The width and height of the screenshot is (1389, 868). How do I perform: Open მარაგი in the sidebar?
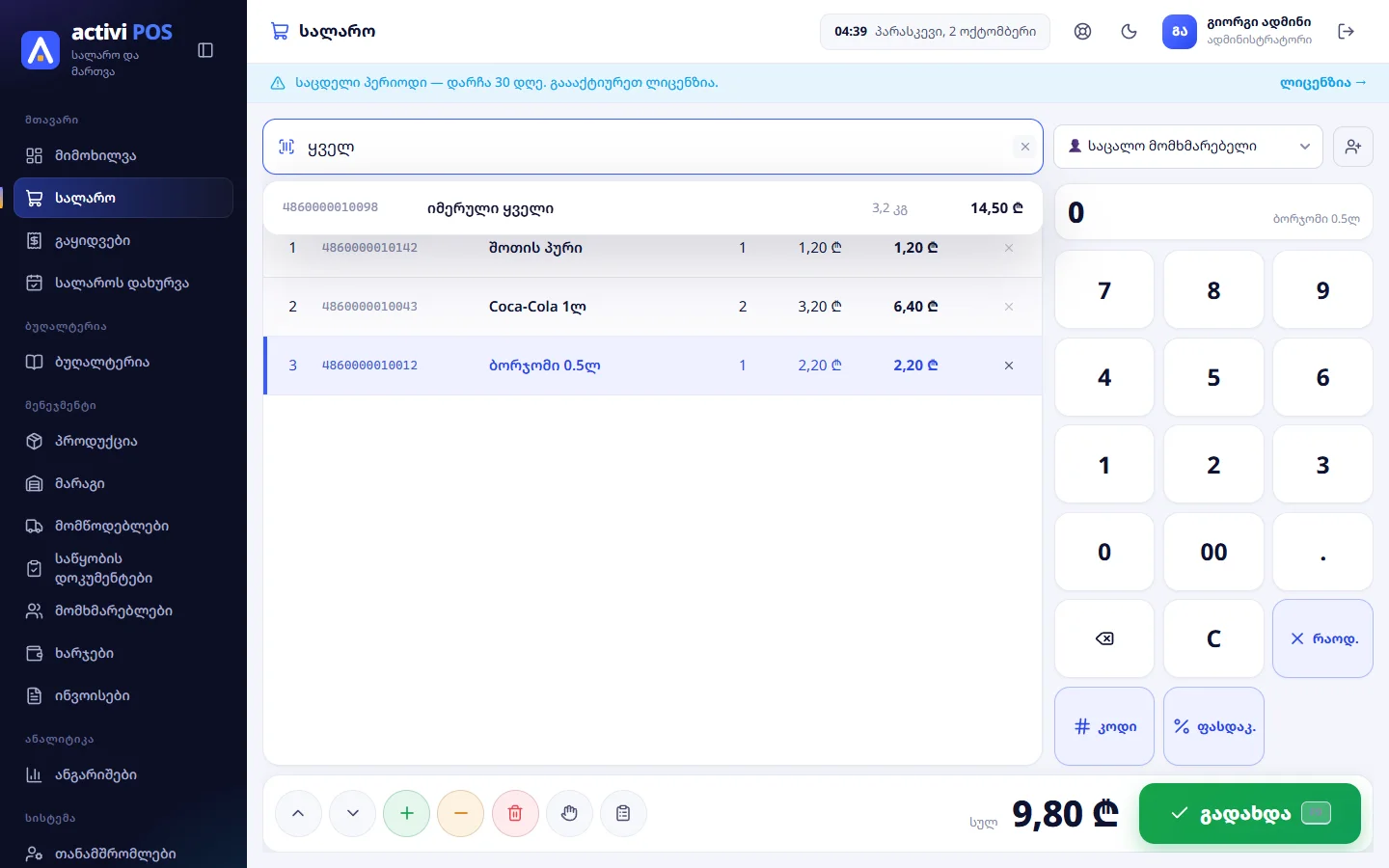[123, 483]
